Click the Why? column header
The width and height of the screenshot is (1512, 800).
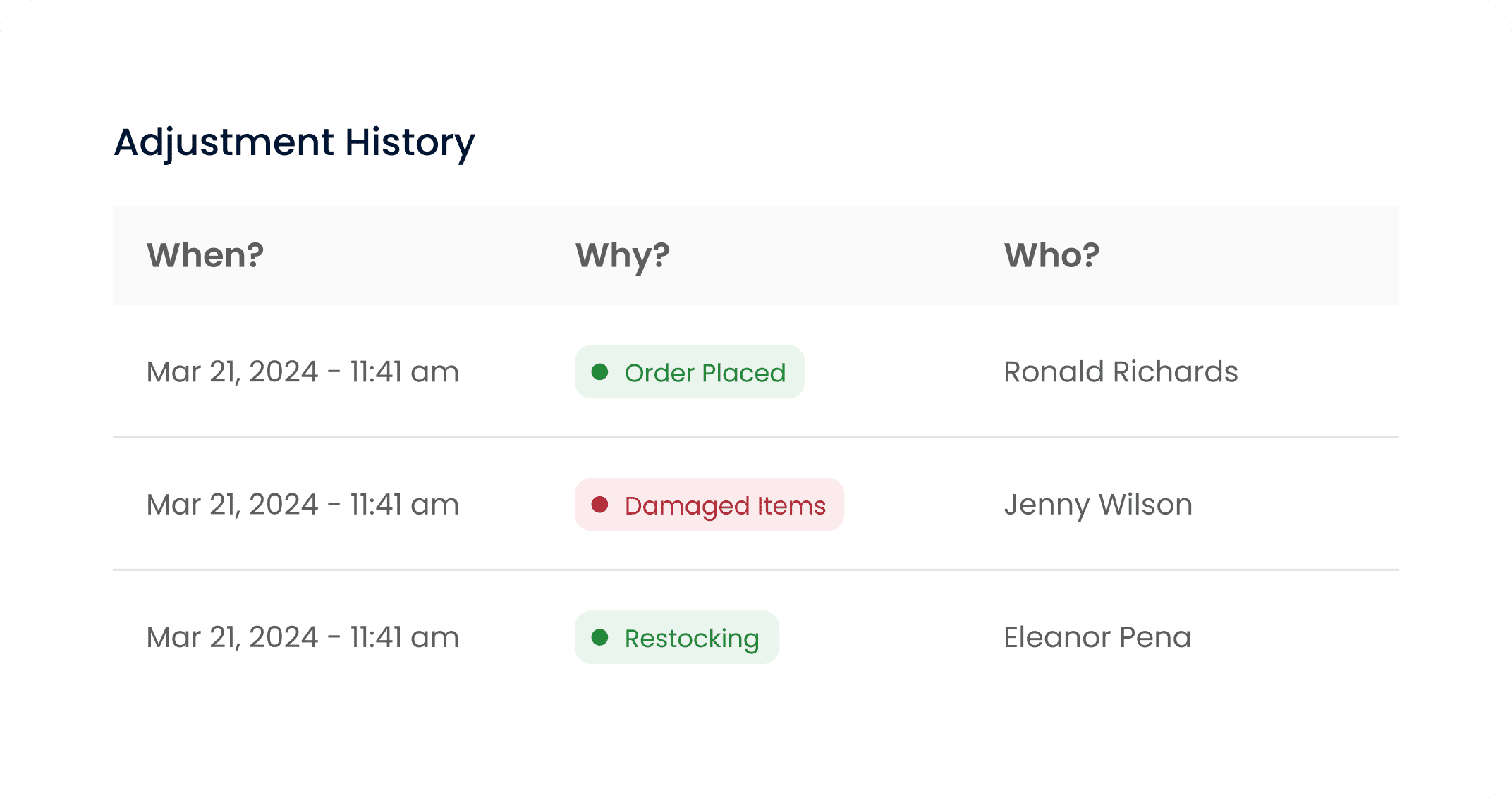click(x=623, y=255)
